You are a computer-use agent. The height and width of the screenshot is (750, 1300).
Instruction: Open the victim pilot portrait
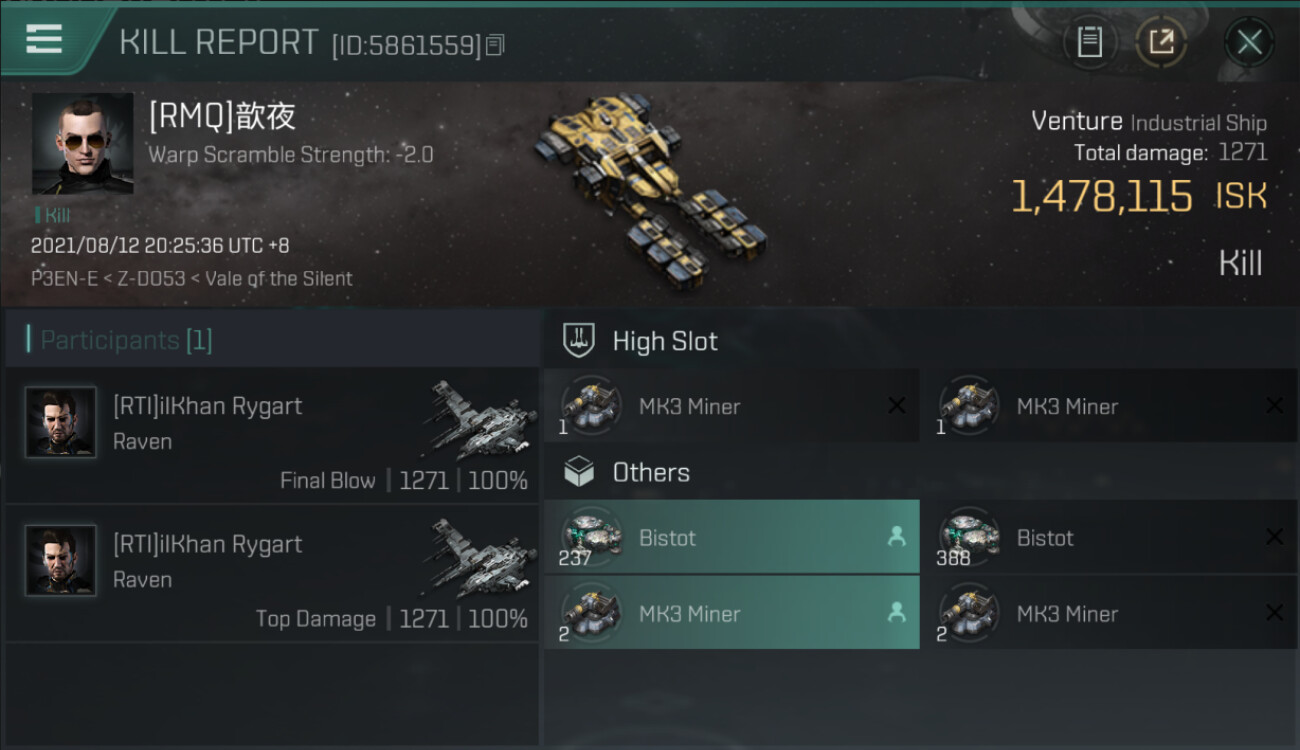pos(83,144)
